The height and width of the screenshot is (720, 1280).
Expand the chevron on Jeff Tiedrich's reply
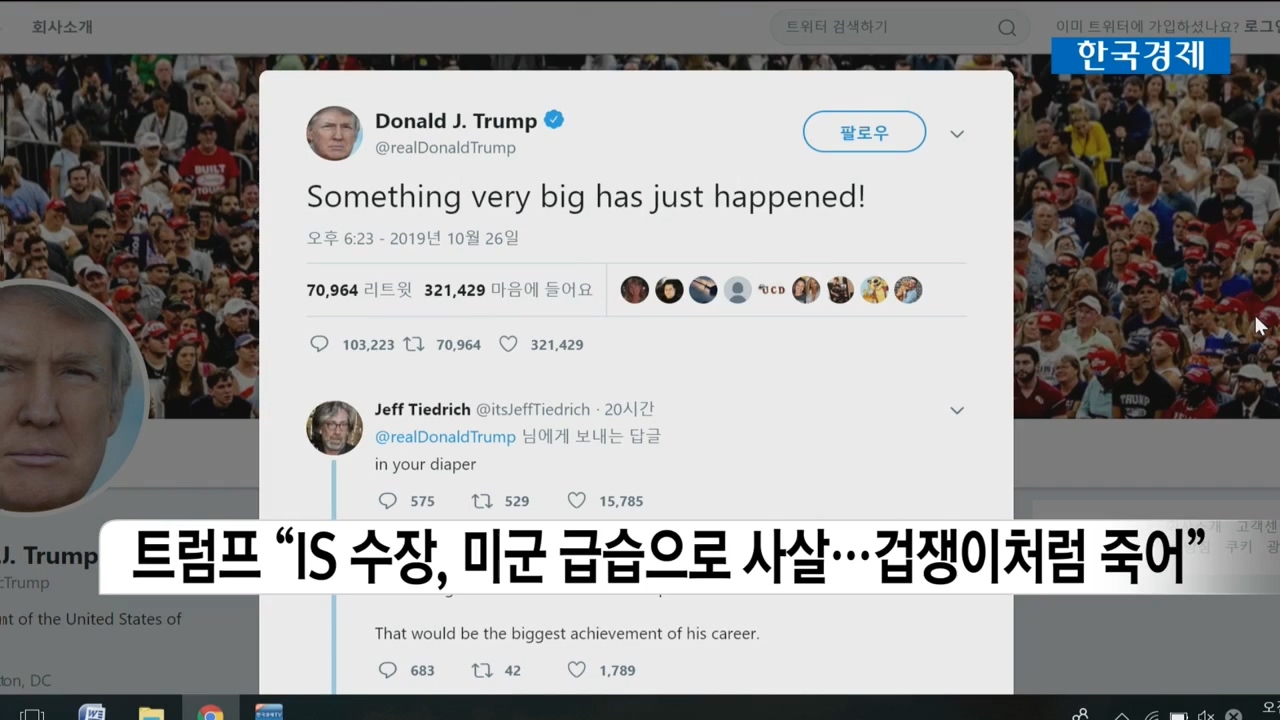pyautogui.click(x=957, y=410)
